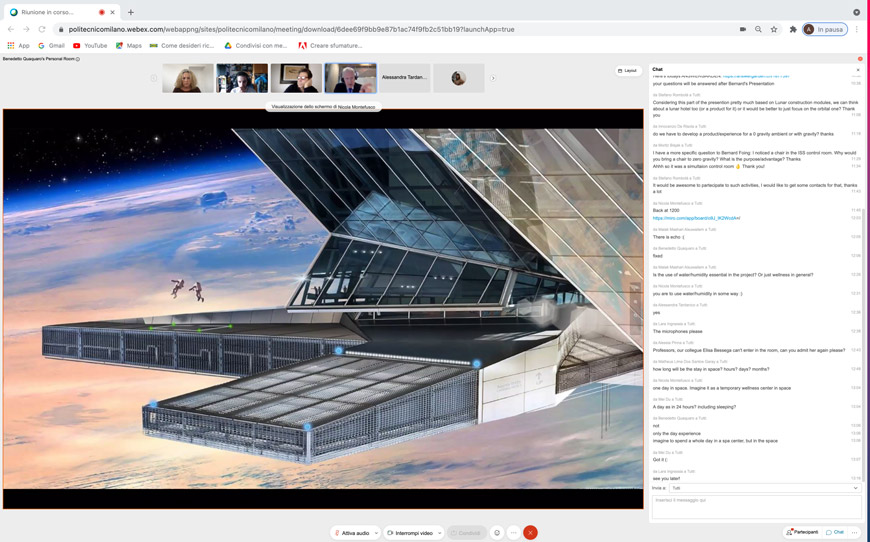Click the chat message input field
The height and width of the screenshot is (542, 870).
(x=755, y=507)
